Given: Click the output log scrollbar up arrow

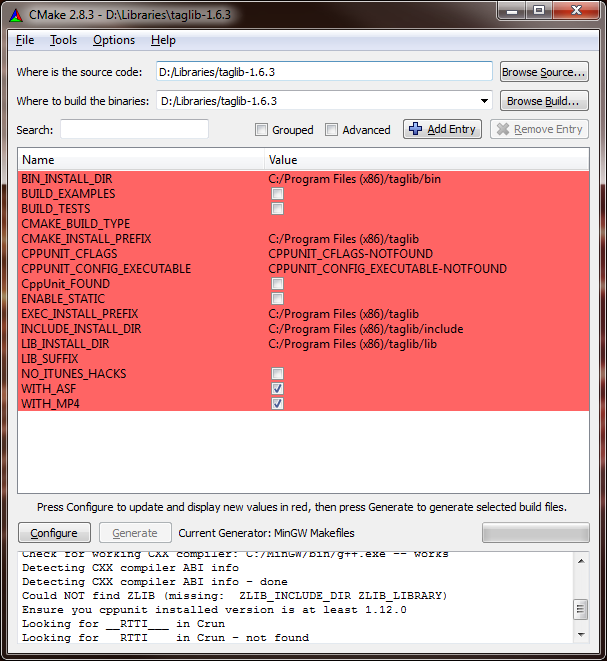Looking at the screenshot, I should click(581, 561).
